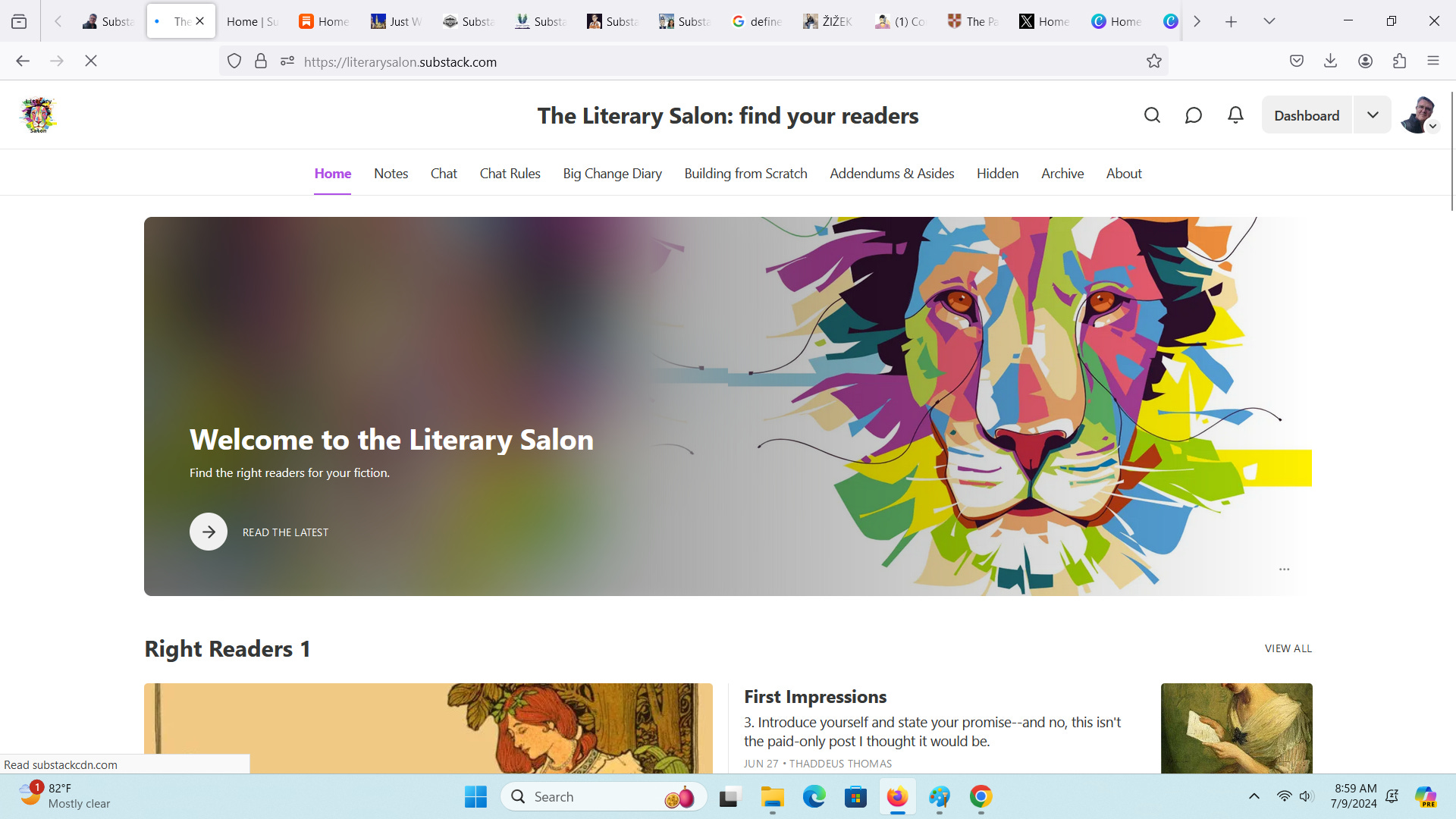Click the address bar URL field
The height and width of the screenshot is (819, 1456).
point(682,61)
